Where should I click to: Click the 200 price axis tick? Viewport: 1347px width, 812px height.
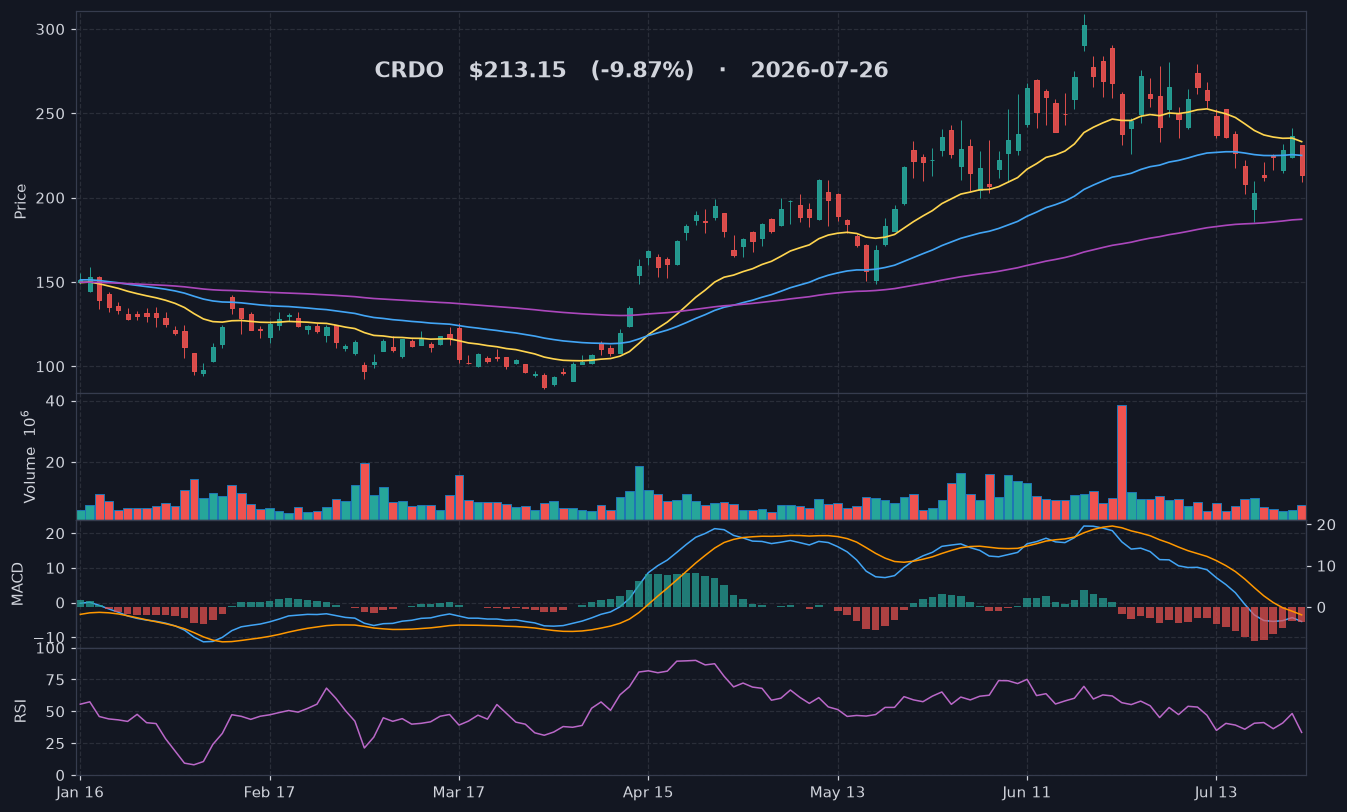tap(52, 198)
